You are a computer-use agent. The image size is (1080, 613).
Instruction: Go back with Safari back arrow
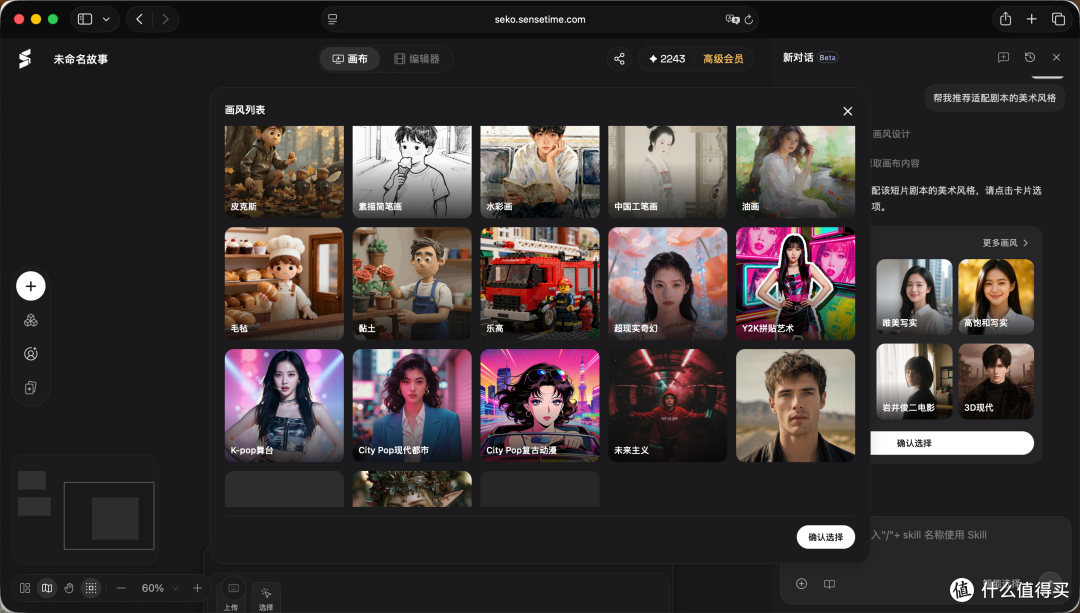pos(140,19)
